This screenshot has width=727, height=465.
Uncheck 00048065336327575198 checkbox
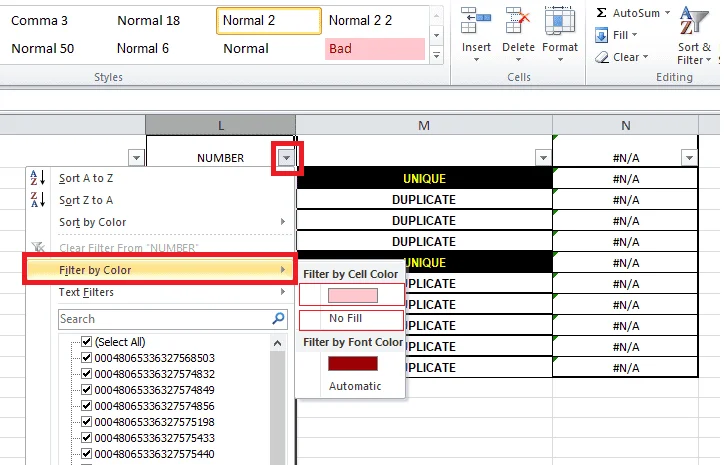point(86,421)
